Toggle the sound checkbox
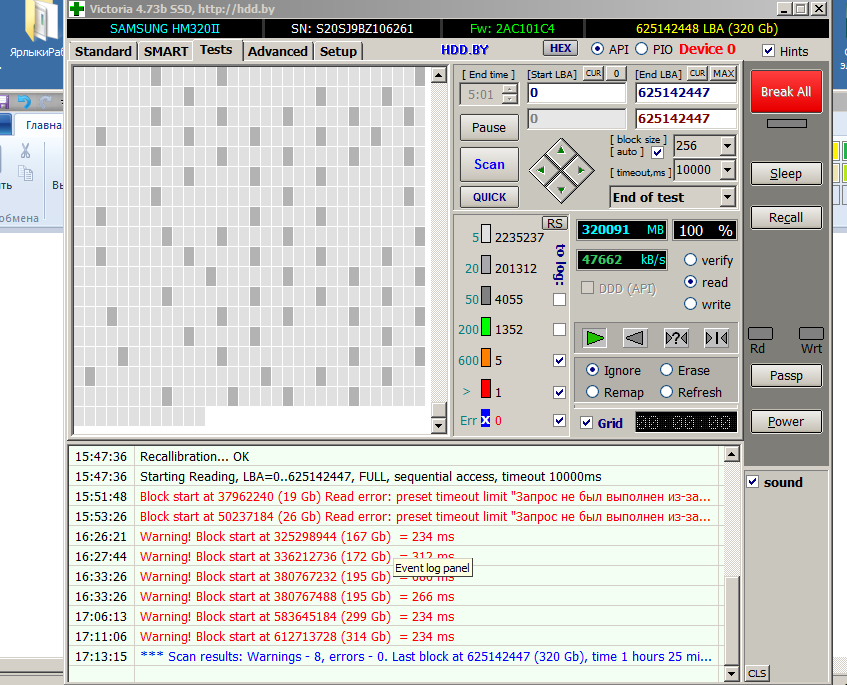This screenshot has height=685, width=847. [x=753, y=482]
